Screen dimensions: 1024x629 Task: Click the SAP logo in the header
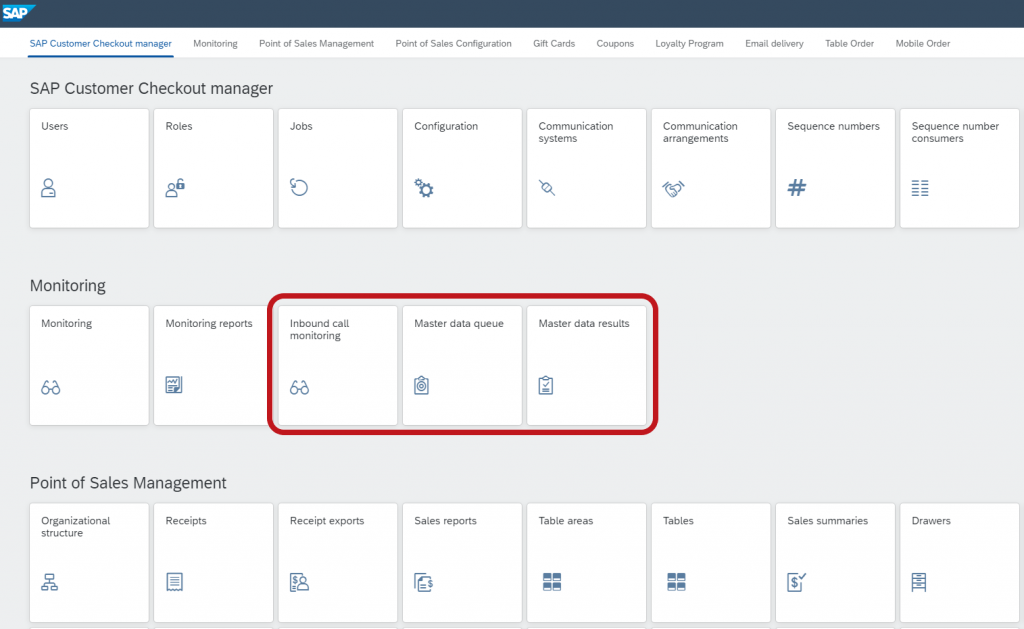click(x=18, y=12)
